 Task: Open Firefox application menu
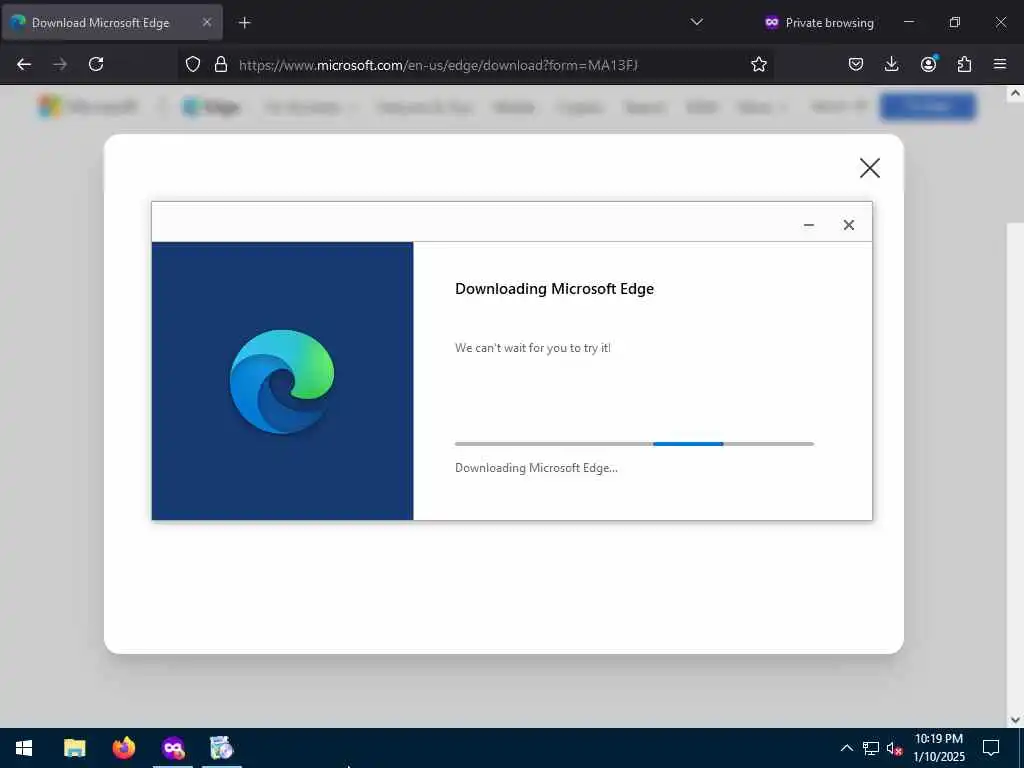(x=1000, y=64)
